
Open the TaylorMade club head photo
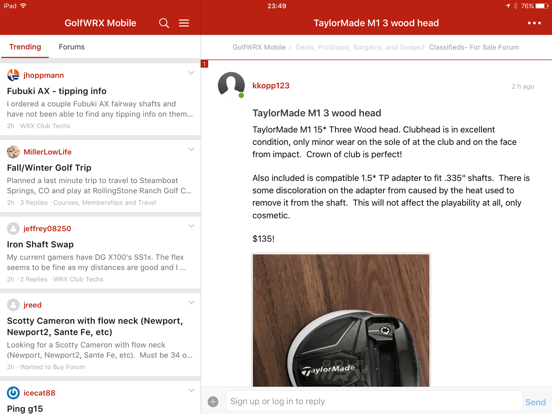click(341, 320)
